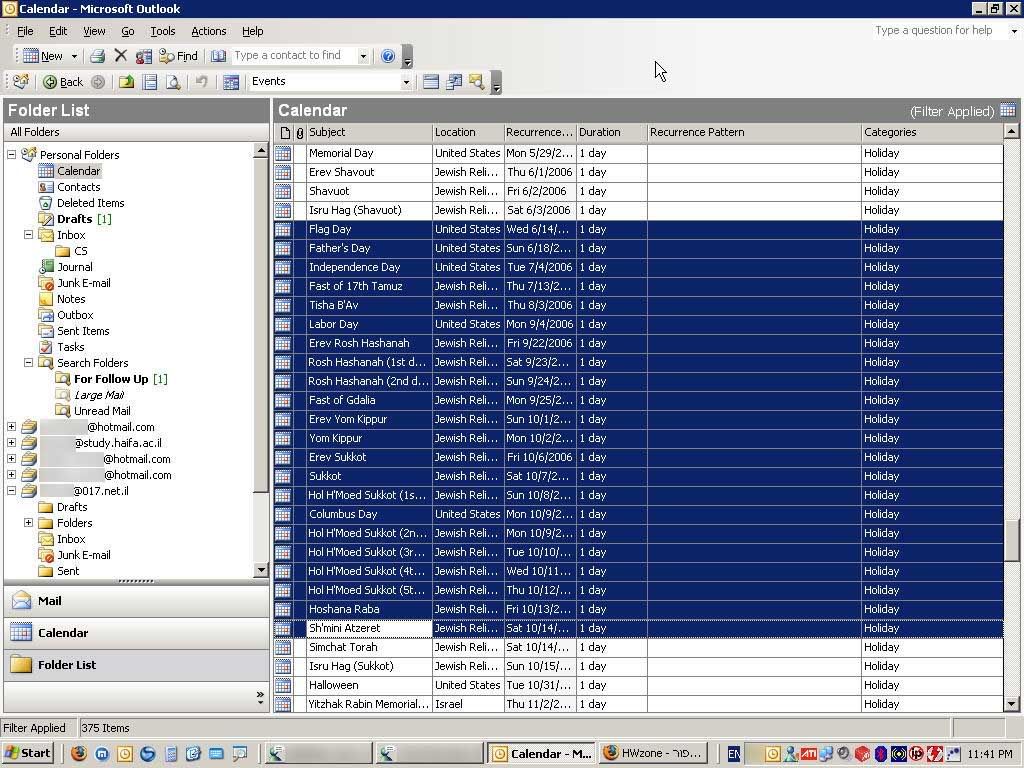
Task: Select the Tasks folder
Action: (70, 347)
